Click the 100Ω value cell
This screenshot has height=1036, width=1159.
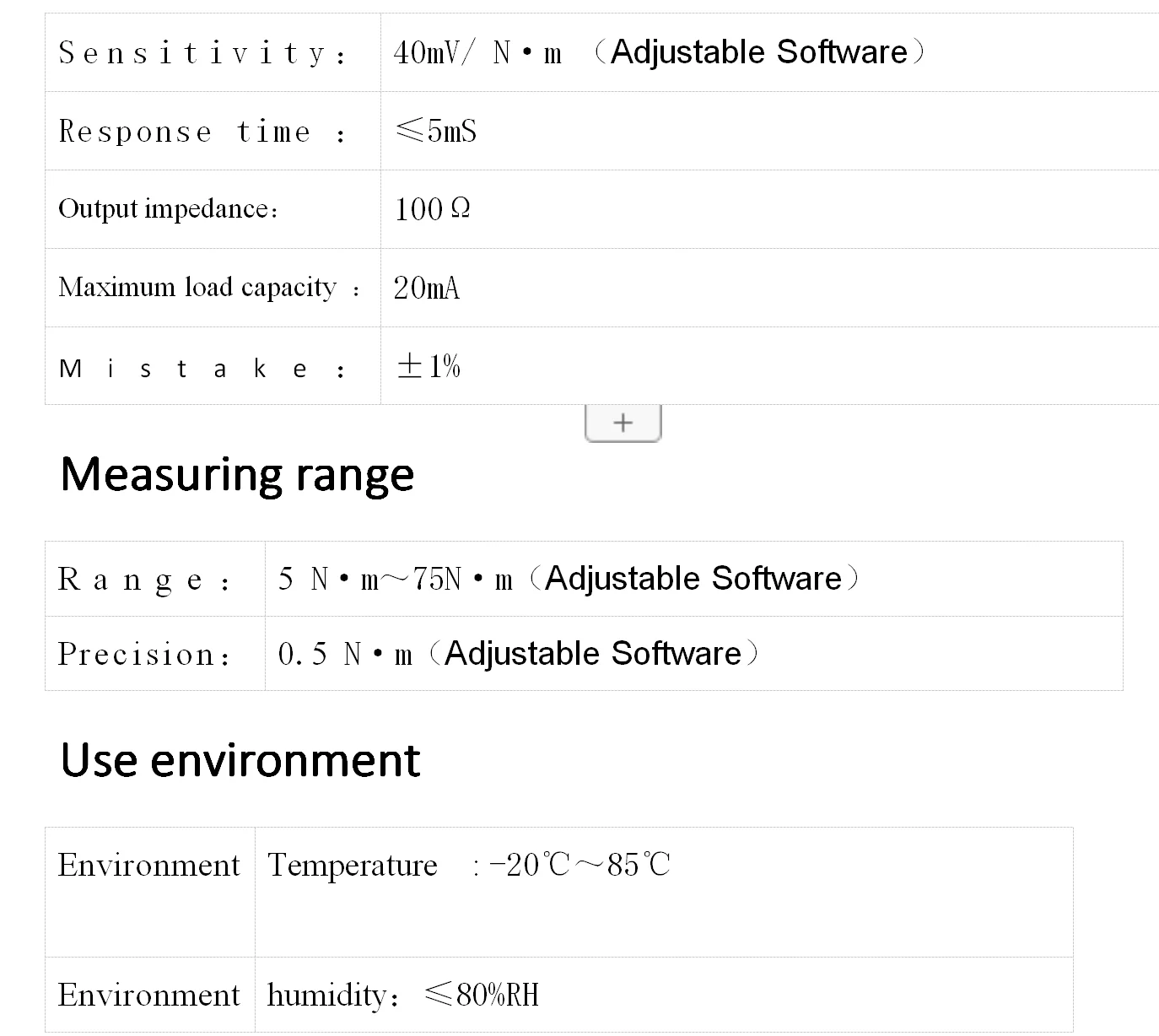pyautogui.click(x=432, y=209)
